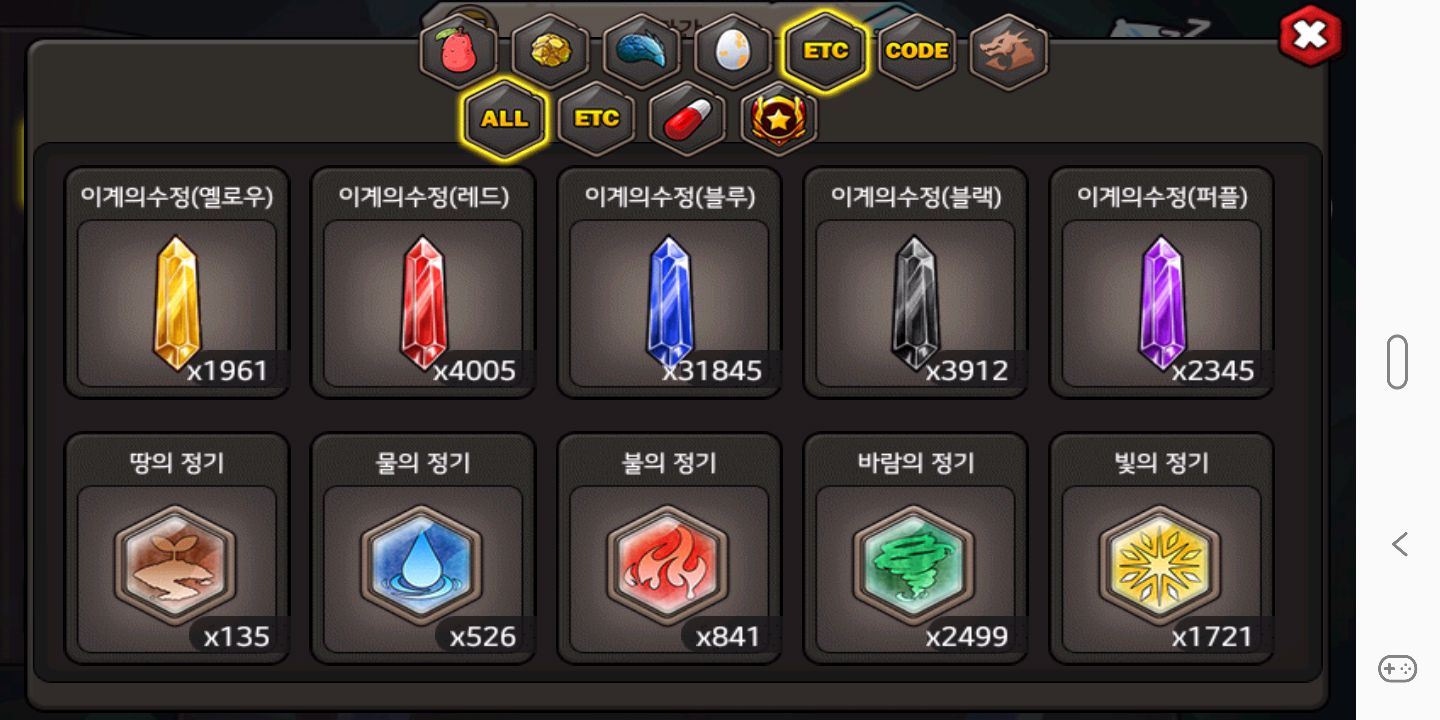Select the gold ore category icon
This screenshot has height=720, width=1440.
point(550,50)
